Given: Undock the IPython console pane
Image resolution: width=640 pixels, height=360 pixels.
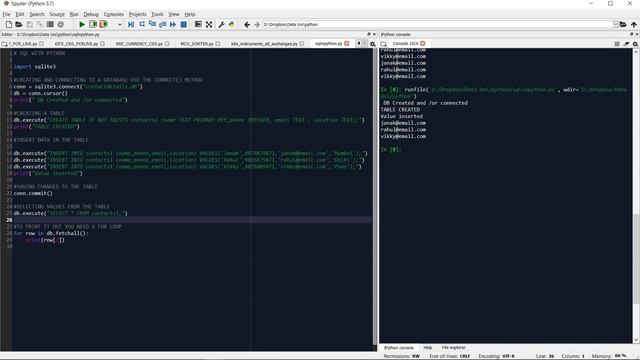Looking at the screenshot, I should pos(631,34).
